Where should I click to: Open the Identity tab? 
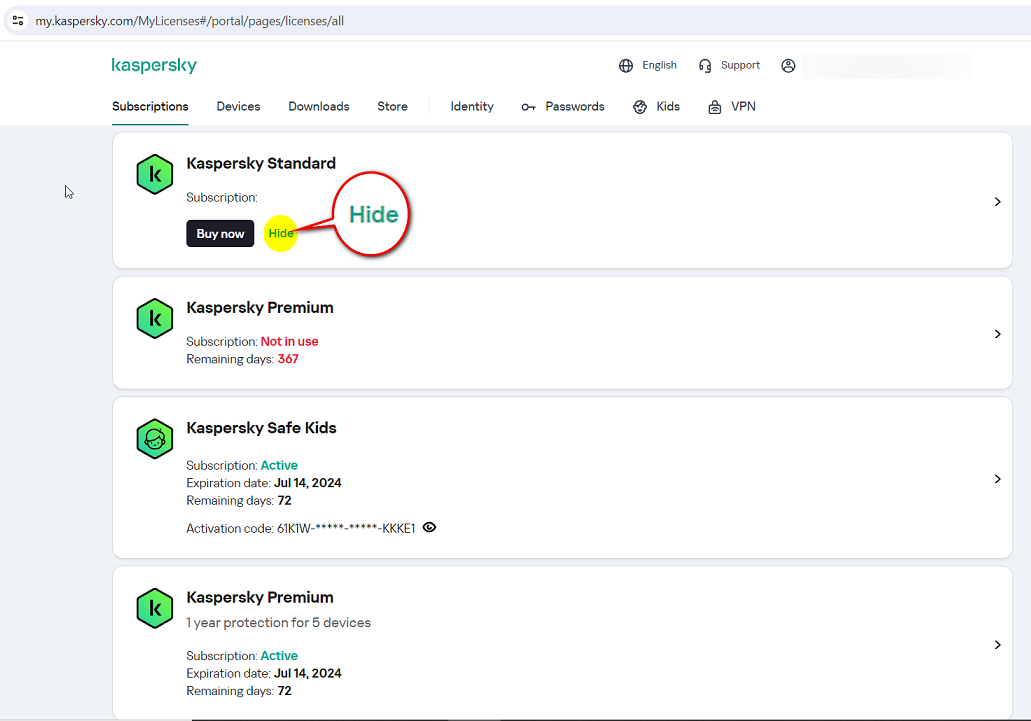pos(472,107)
